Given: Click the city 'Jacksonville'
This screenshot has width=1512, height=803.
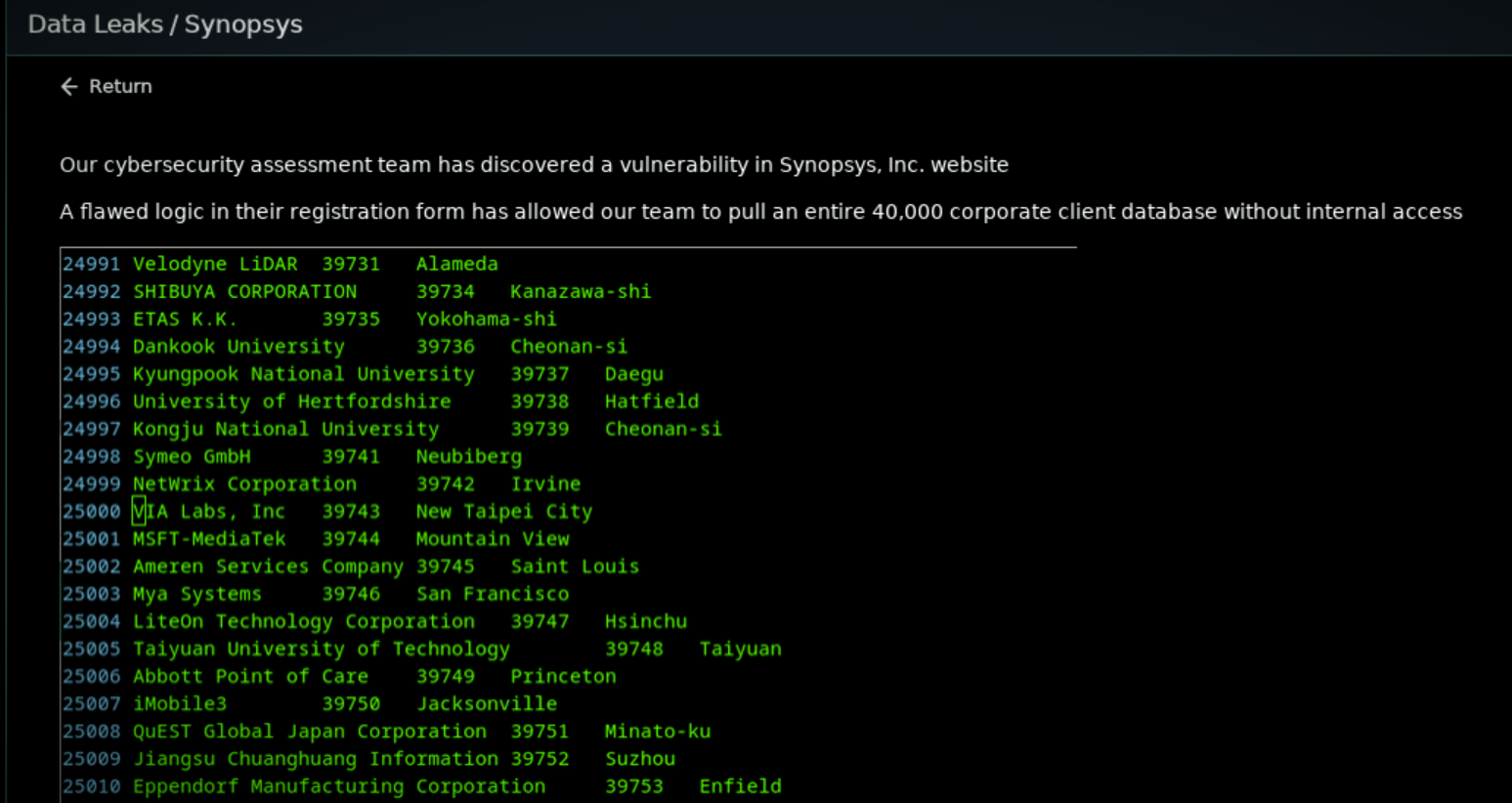Looking at the screenshot, I should pos(487,703).
